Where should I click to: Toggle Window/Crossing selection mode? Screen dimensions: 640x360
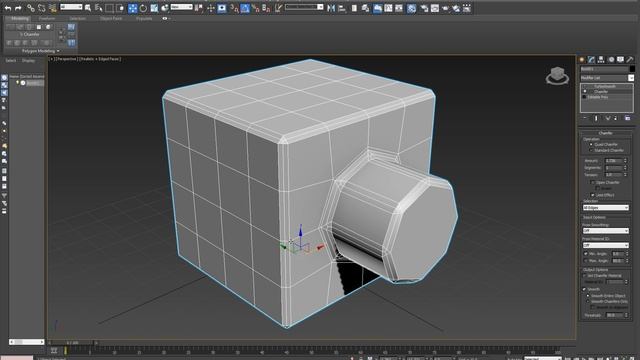pyautogui.click(x=120, y=8)
